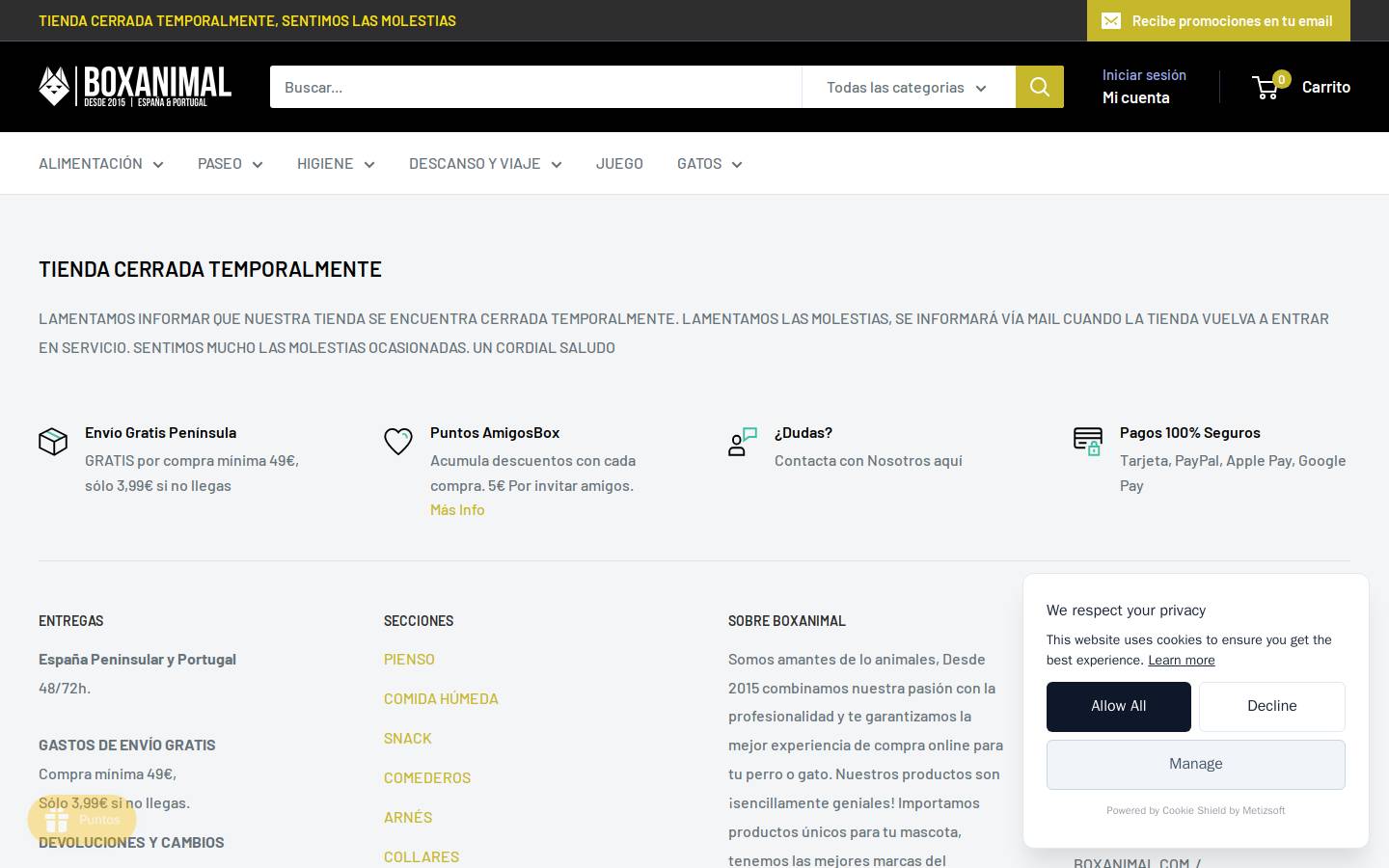The image size is (1389, 868).
Task: Click the Carrito label
Action: click(1326, 87)
